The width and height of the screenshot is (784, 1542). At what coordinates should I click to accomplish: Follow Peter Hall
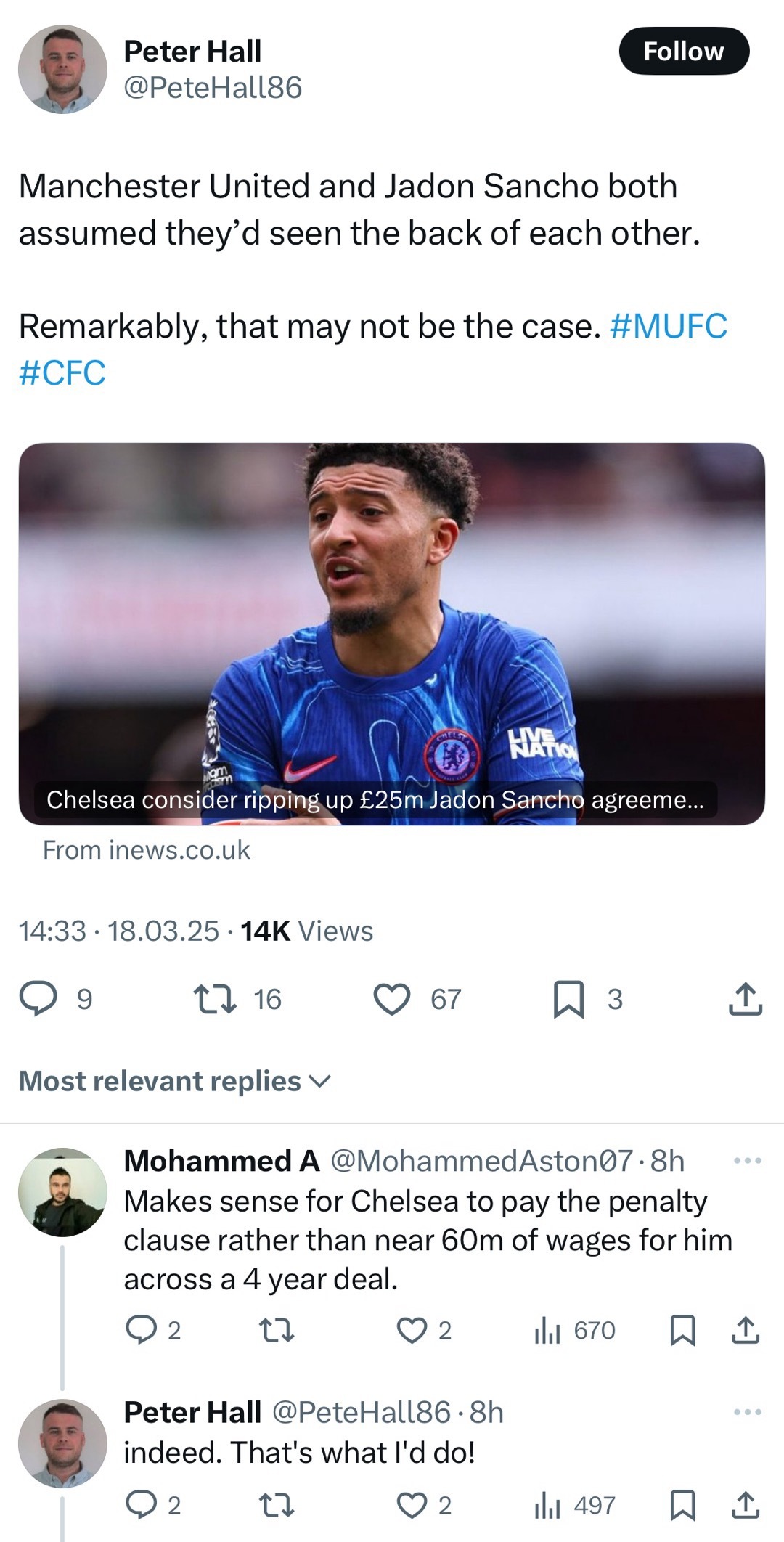(x=683, y=51)
